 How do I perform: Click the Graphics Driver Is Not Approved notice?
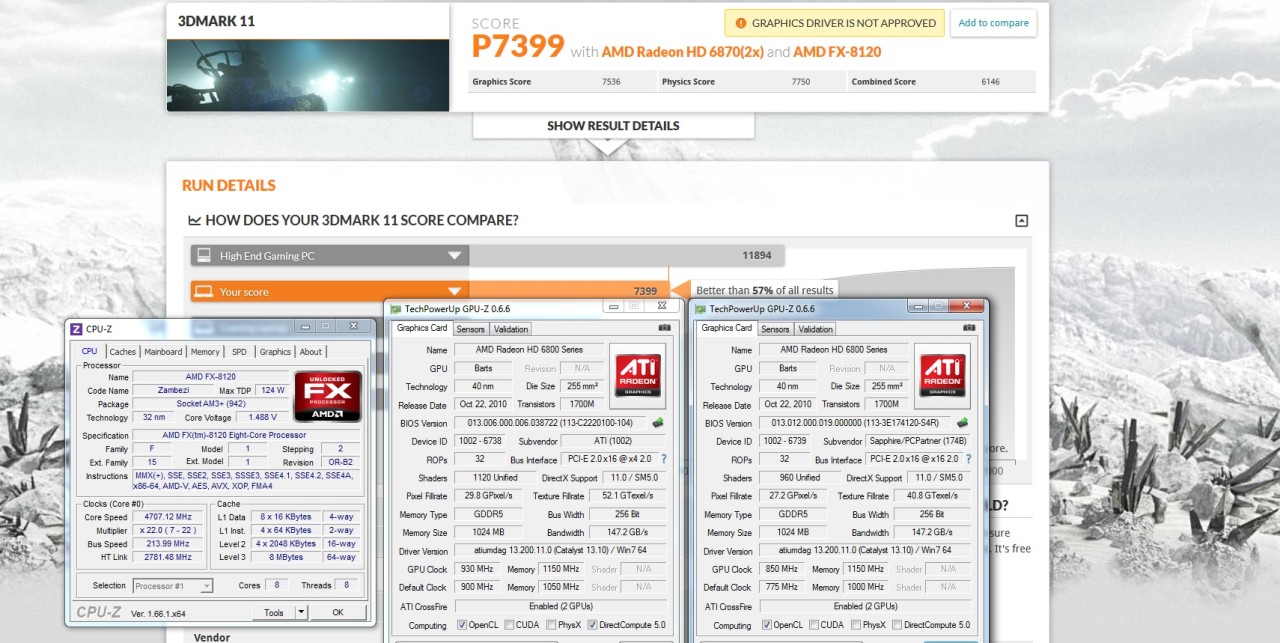(834, 23)
